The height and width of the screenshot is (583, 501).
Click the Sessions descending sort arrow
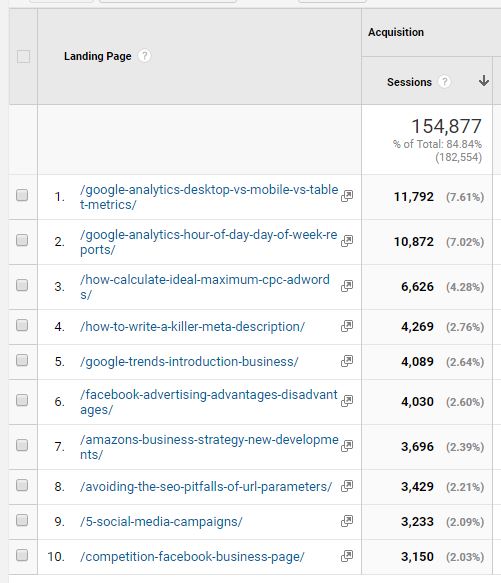484,80
